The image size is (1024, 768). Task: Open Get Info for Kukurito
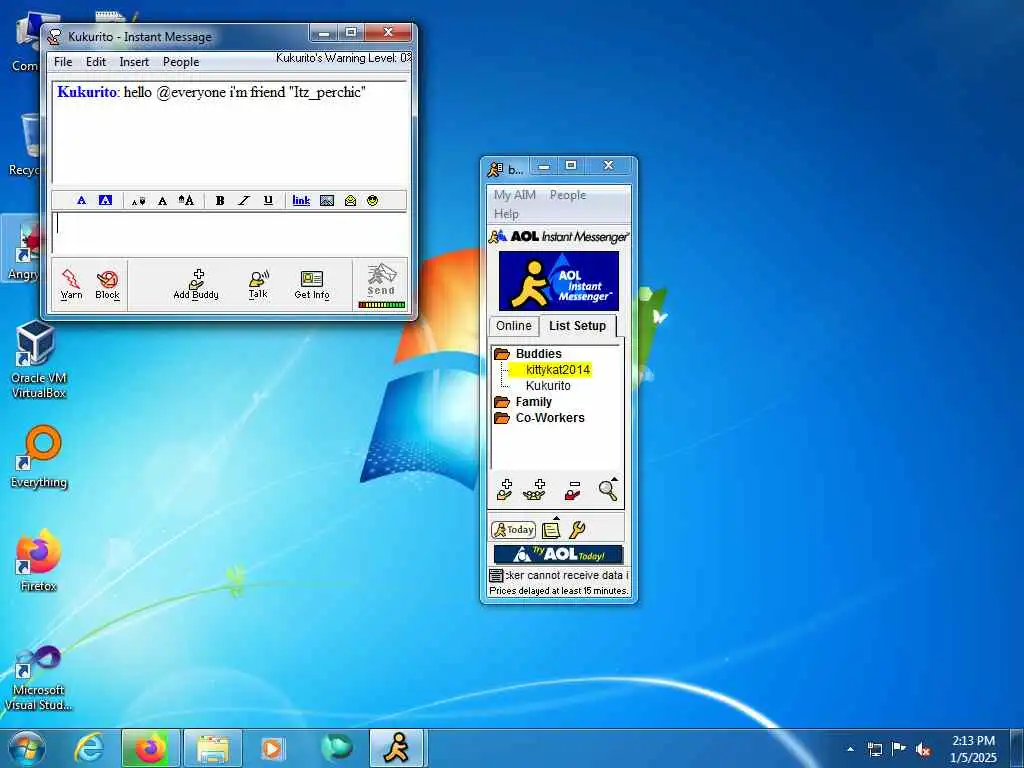(312, 284)
